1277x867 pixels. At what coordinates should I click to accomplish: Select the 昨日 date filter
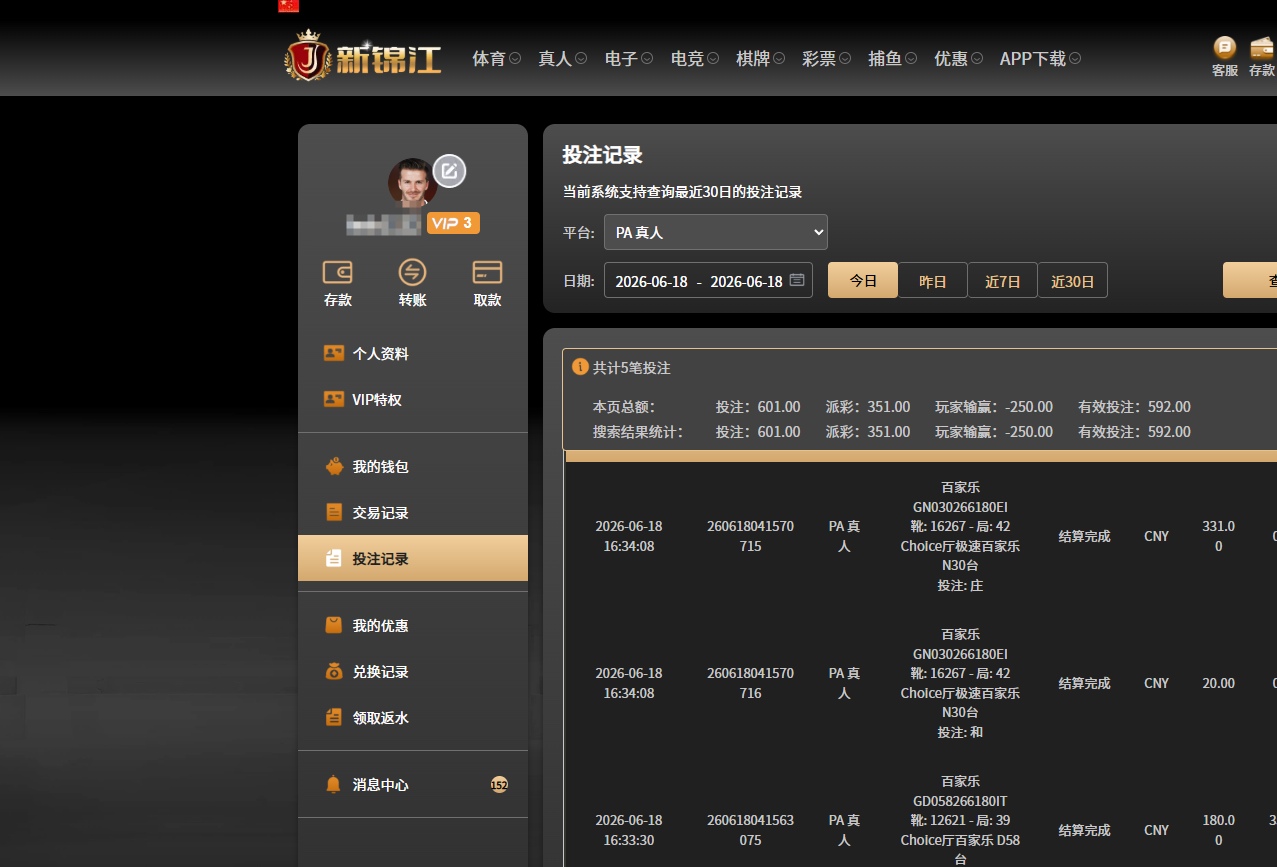933,281
